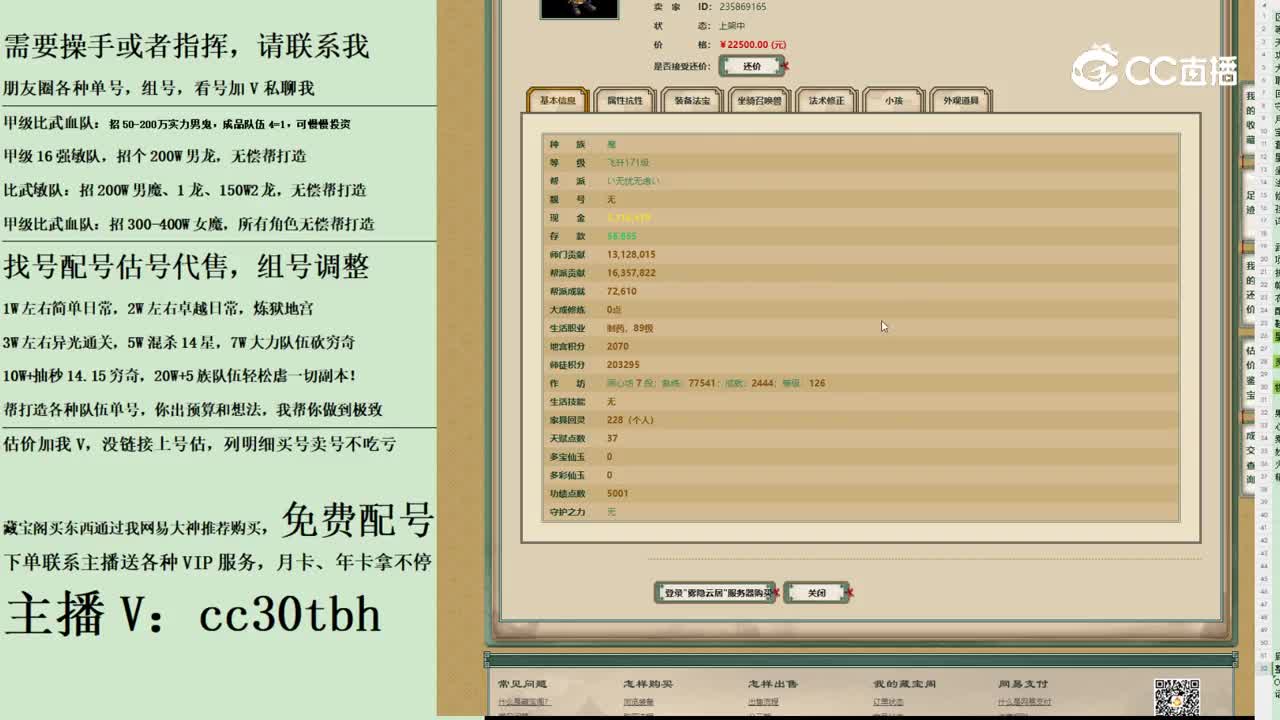
Task: Open the 订单状态 link
Action: (888, 702)
